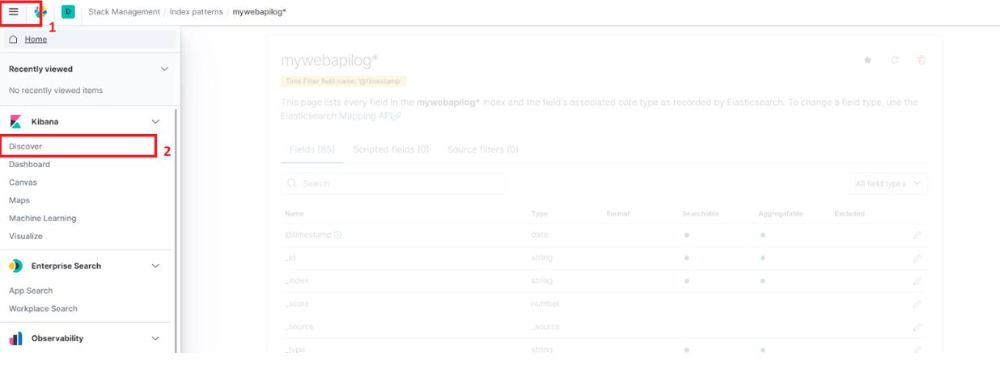The image size is (1000, 390).
Task: Open Canvas in the Kibana menu
Action: [23, 182]
